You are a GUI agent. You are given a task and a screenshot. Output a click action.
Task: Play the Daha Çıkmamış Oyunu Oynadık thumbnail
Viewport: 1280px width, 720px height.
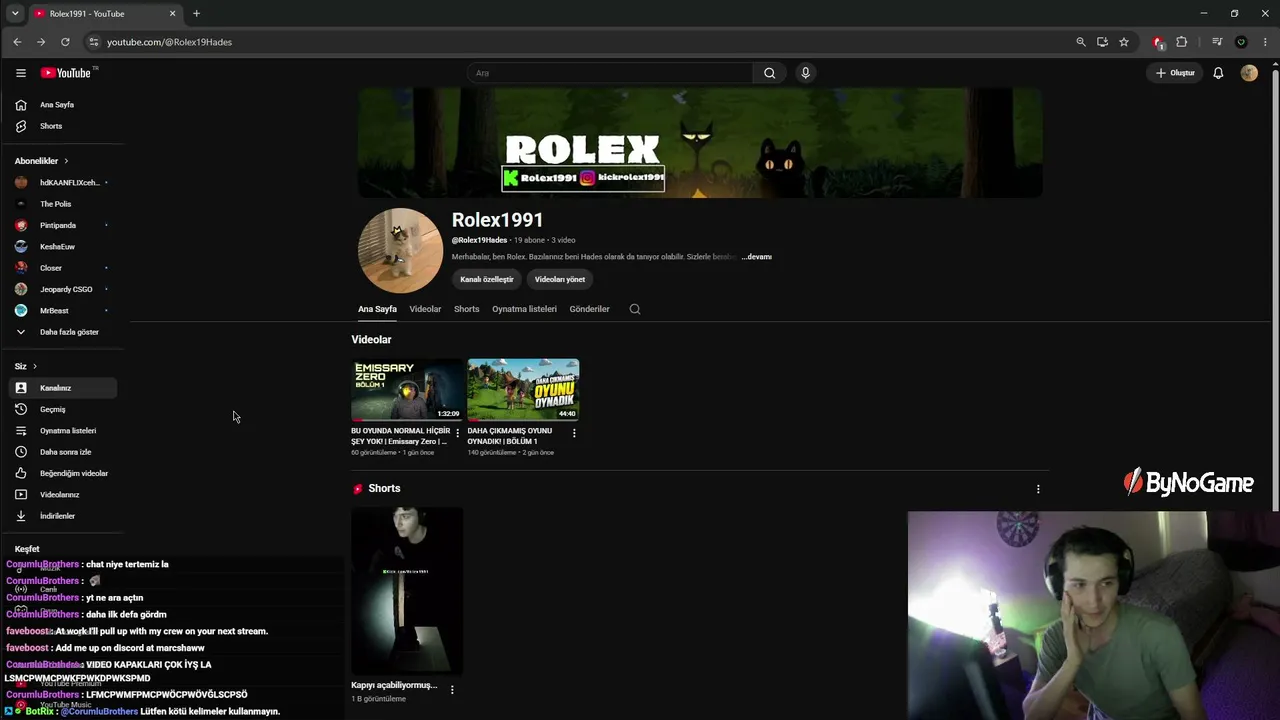(523, 390)
